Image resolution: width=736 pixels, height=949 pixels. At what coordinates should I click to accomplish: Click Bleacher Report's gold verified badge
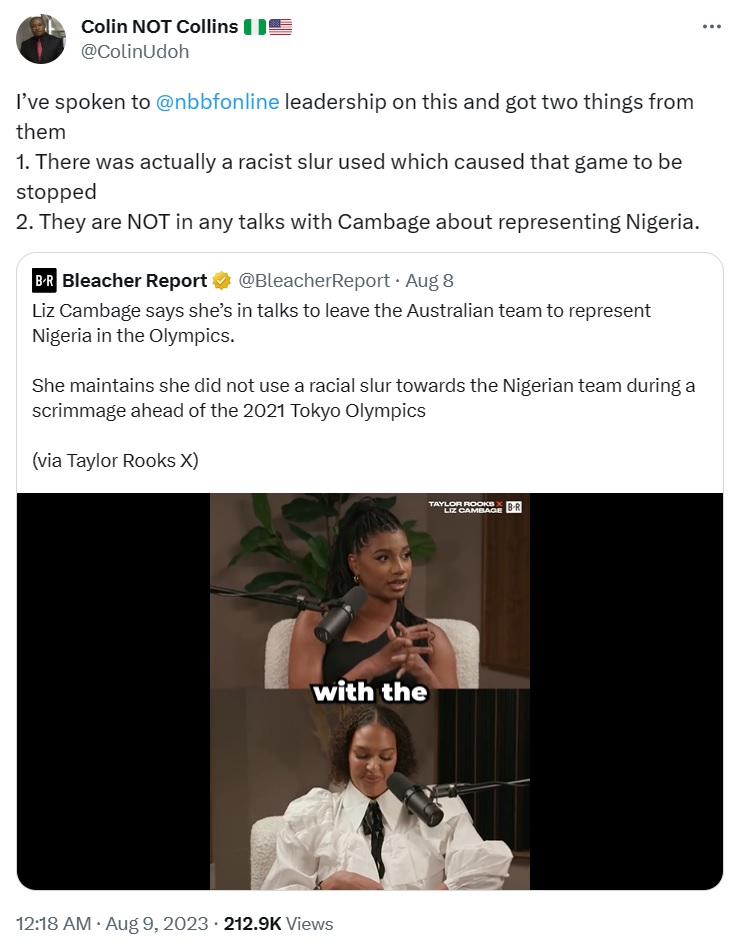pyautogui.click(x=222, y=281)
